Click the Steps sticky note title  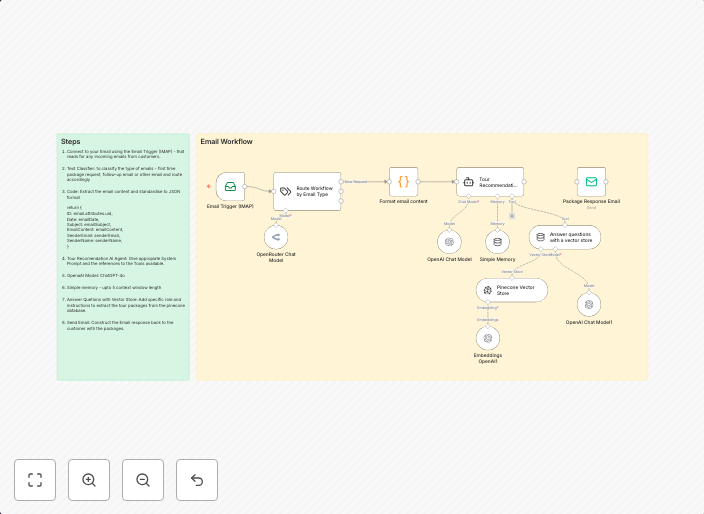[70, 141]
